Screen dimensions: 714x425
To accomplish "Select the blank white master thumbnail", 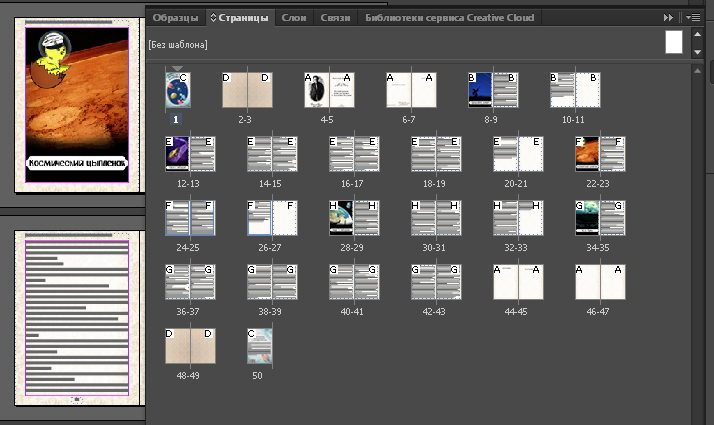I will (674, 42).
